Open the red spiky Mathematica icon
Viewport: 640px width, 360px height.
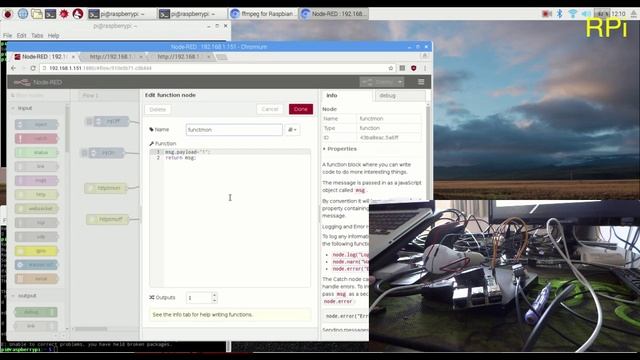pos(64,14)
